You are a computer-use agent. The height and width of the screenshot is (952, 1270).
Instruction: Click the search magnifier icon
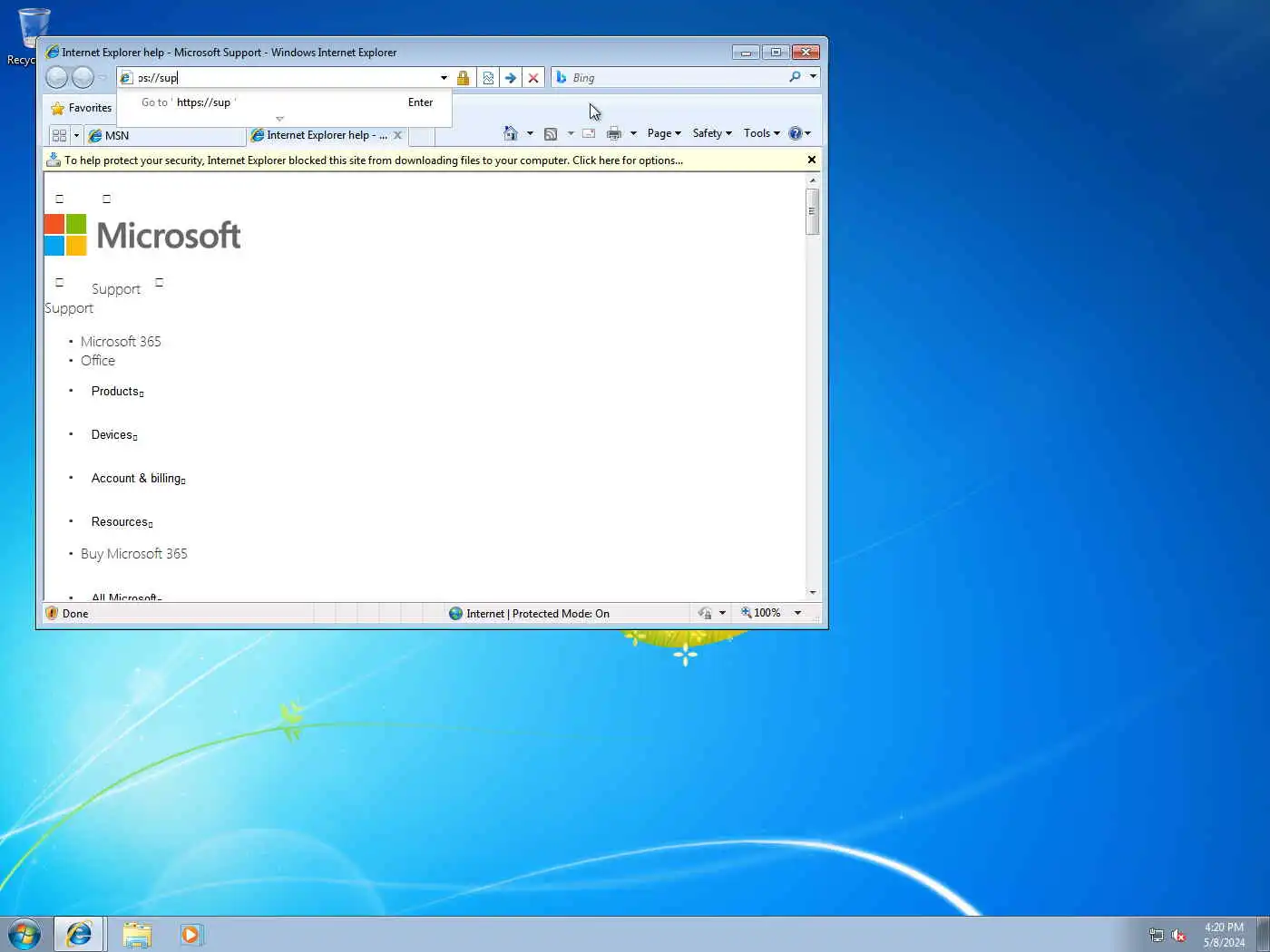click(795, 77)
